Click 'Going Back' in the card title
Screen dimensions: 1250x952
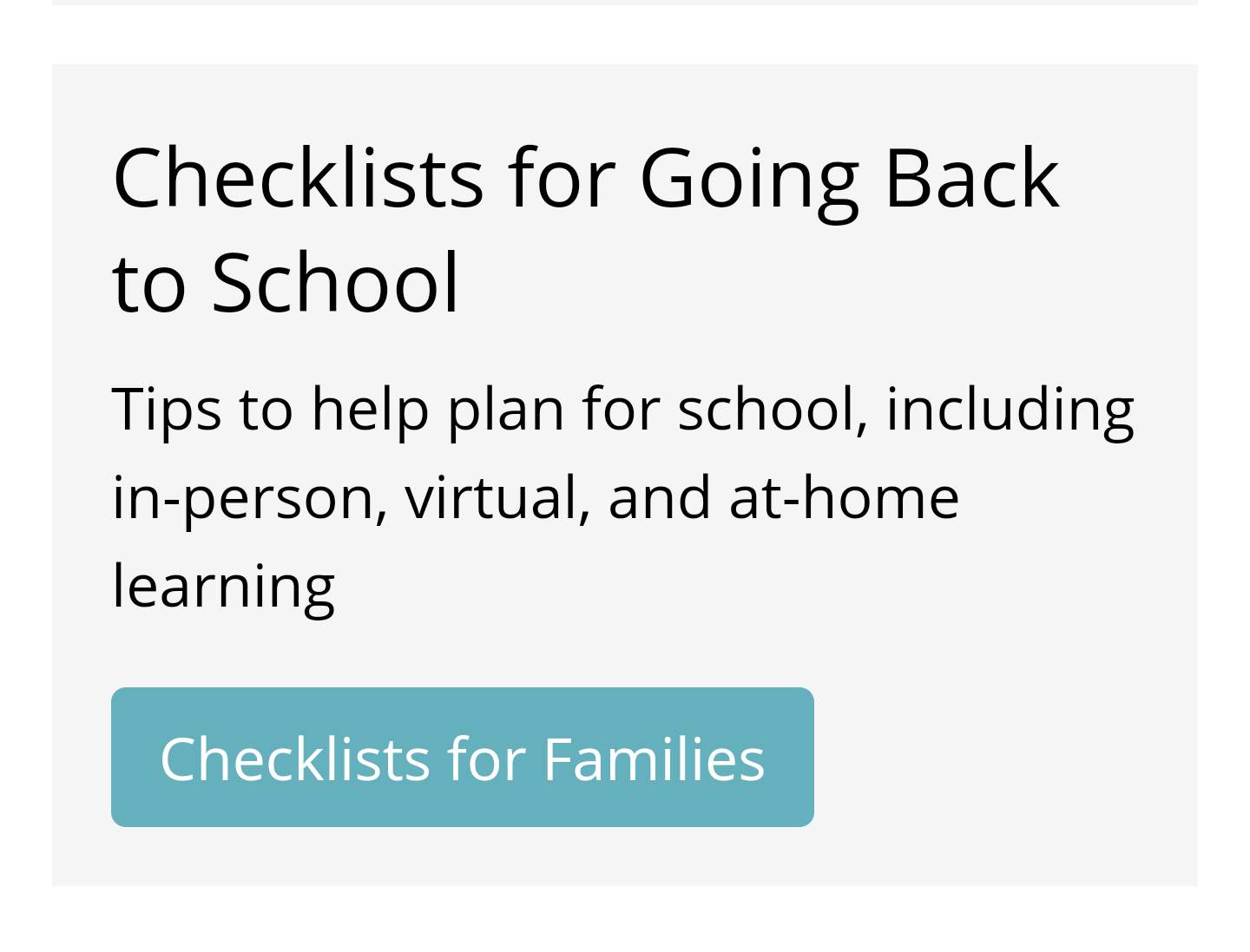tap(849, 179)
